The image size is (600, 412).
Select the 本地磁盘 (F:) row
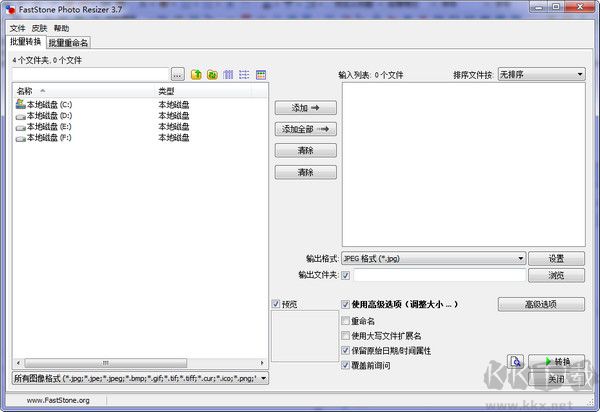coord(140,138)
